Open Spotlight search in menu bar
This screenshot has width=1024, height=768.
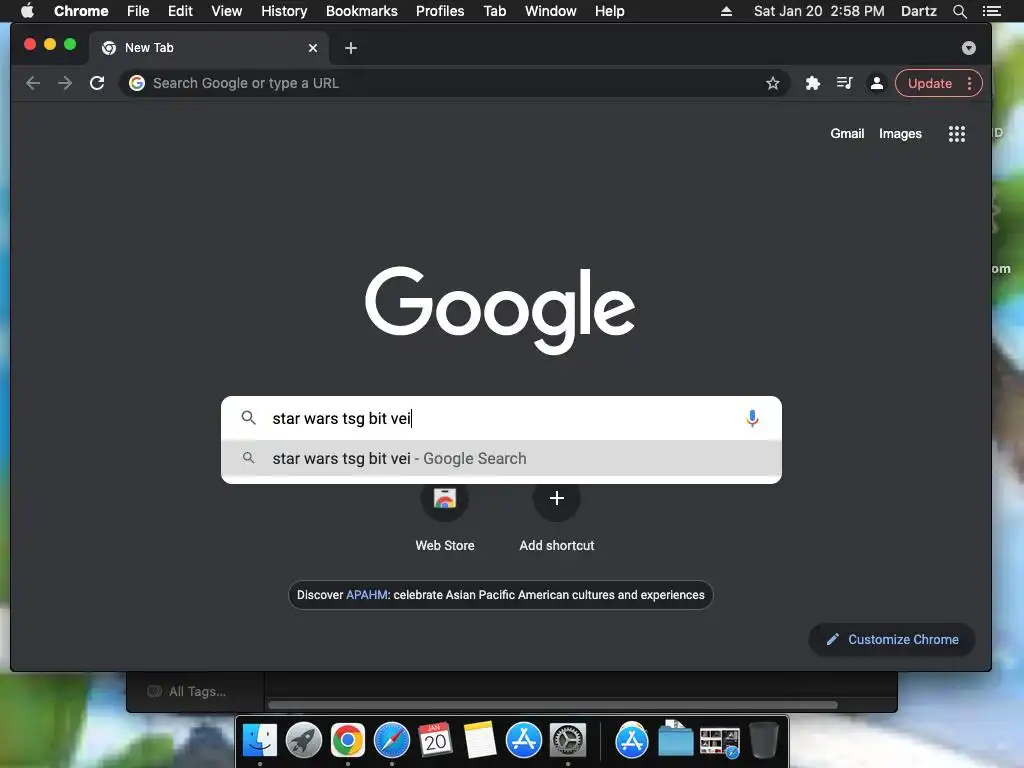(959, 11)
